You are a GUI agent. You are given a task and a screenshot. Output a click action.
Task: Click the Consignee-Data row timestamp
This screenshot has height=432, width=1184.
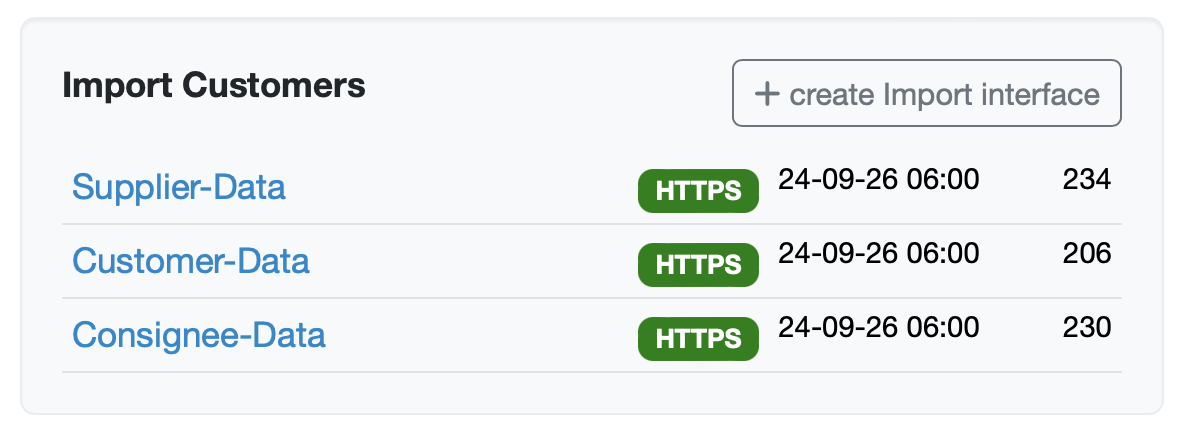[x=878, y=328]
